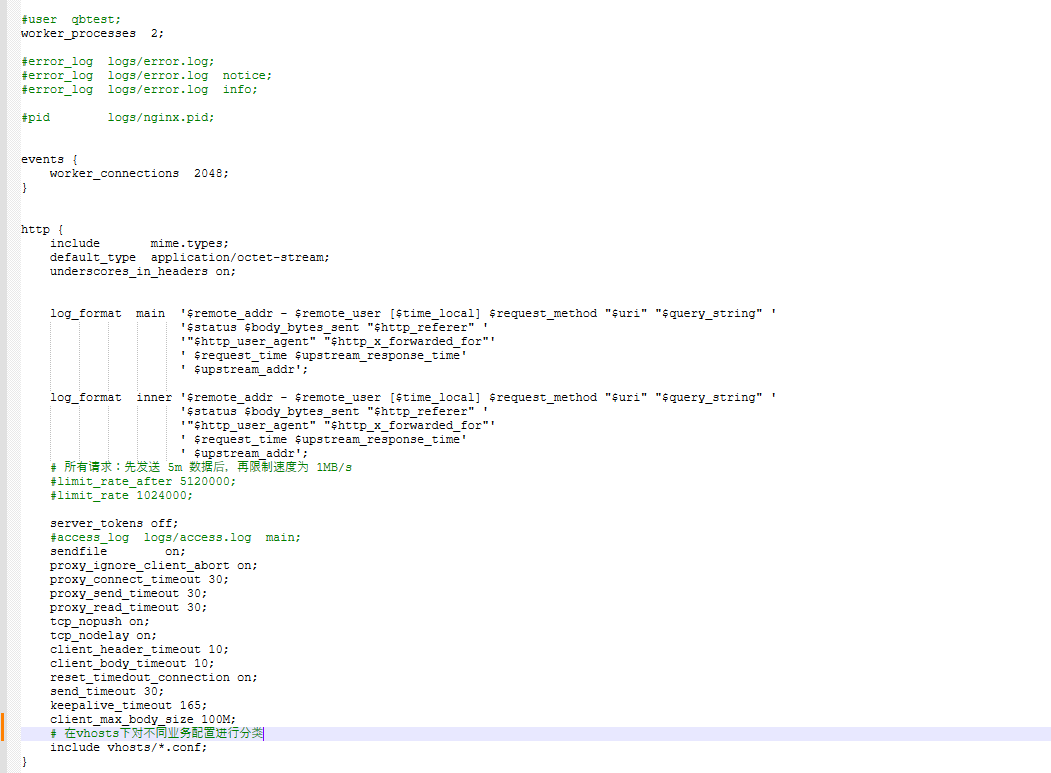Click the 'events {' block opener

tap(50, 160)
